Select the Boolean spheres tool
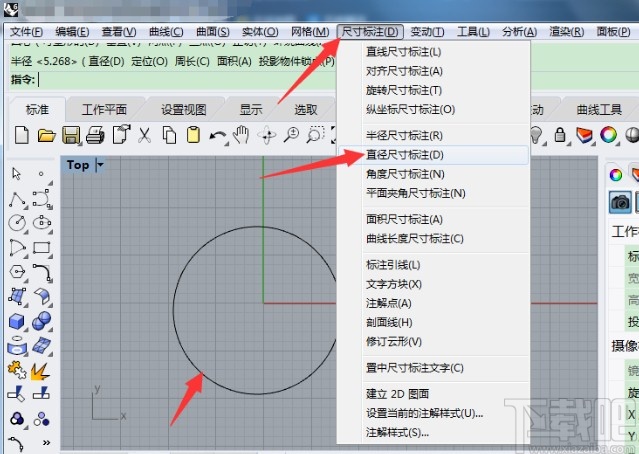The width and height of the screenshot is (639, 454). pos(42,321)
